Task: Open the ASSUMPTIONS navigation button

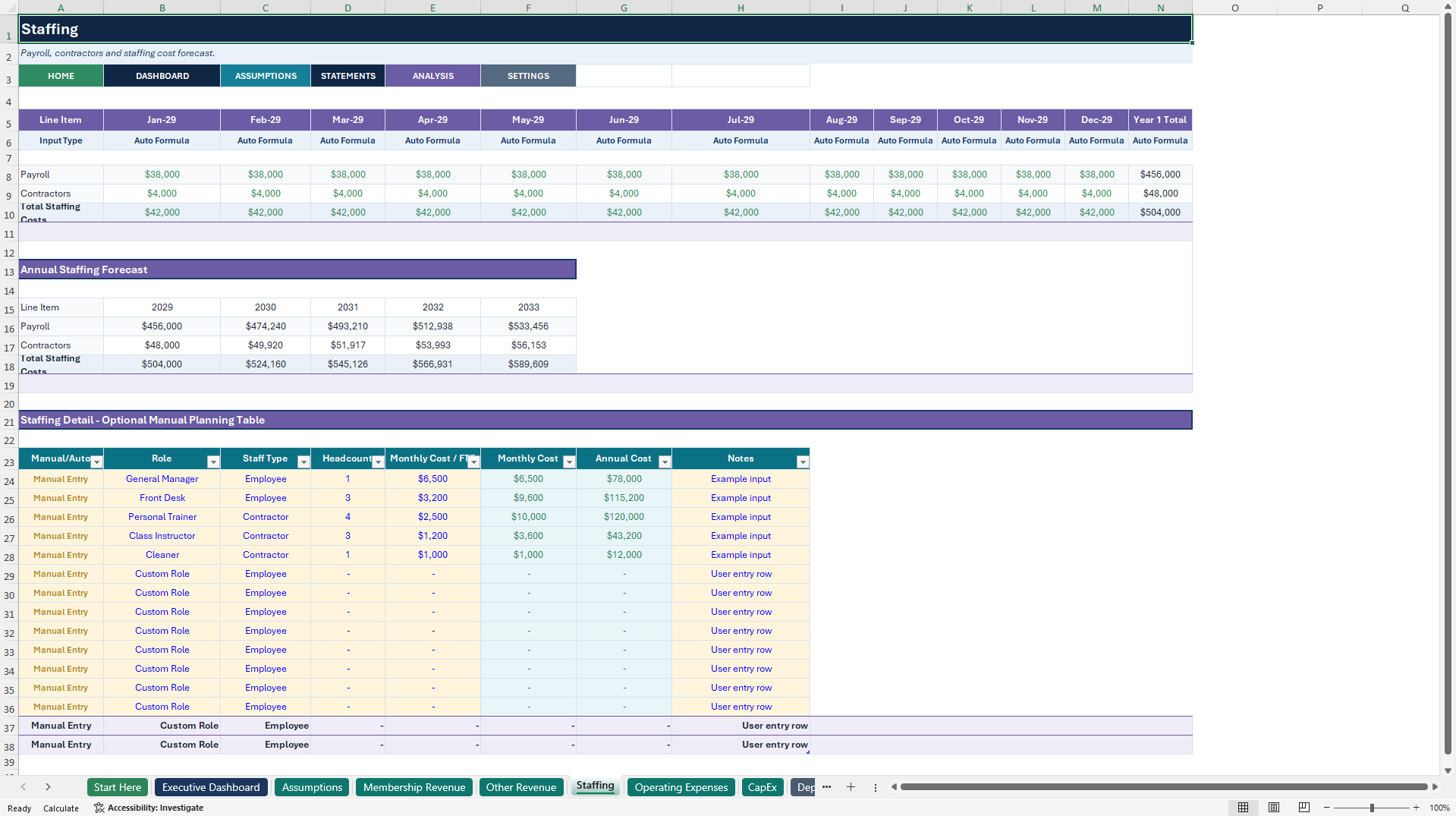Action: pos(266,76)
